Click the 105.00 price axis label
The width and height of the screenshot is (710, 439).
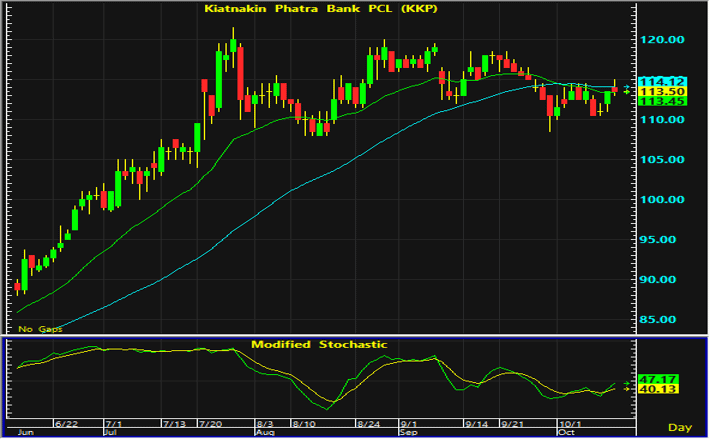tap(662, 160)
